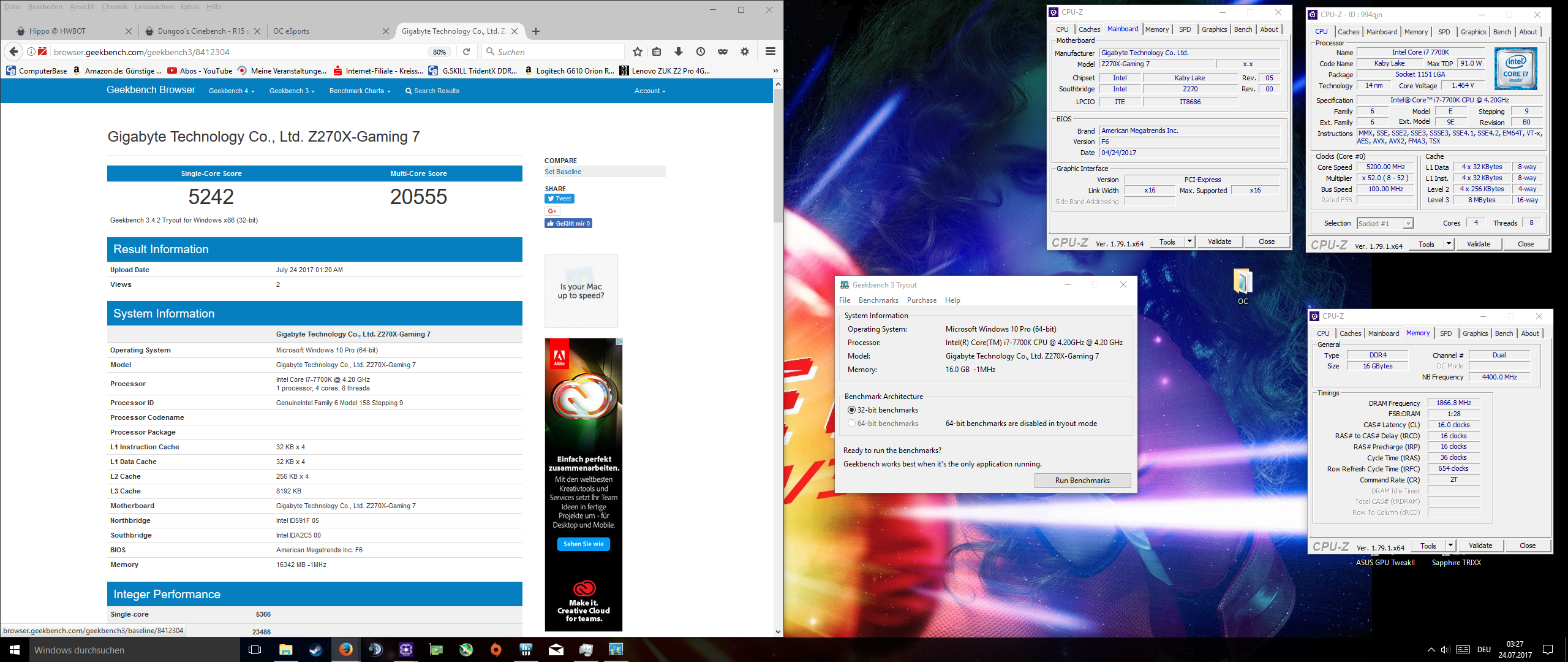Go back with the Firefox back arrow
Screen dimensions: 1568x662
click(13, 52)
